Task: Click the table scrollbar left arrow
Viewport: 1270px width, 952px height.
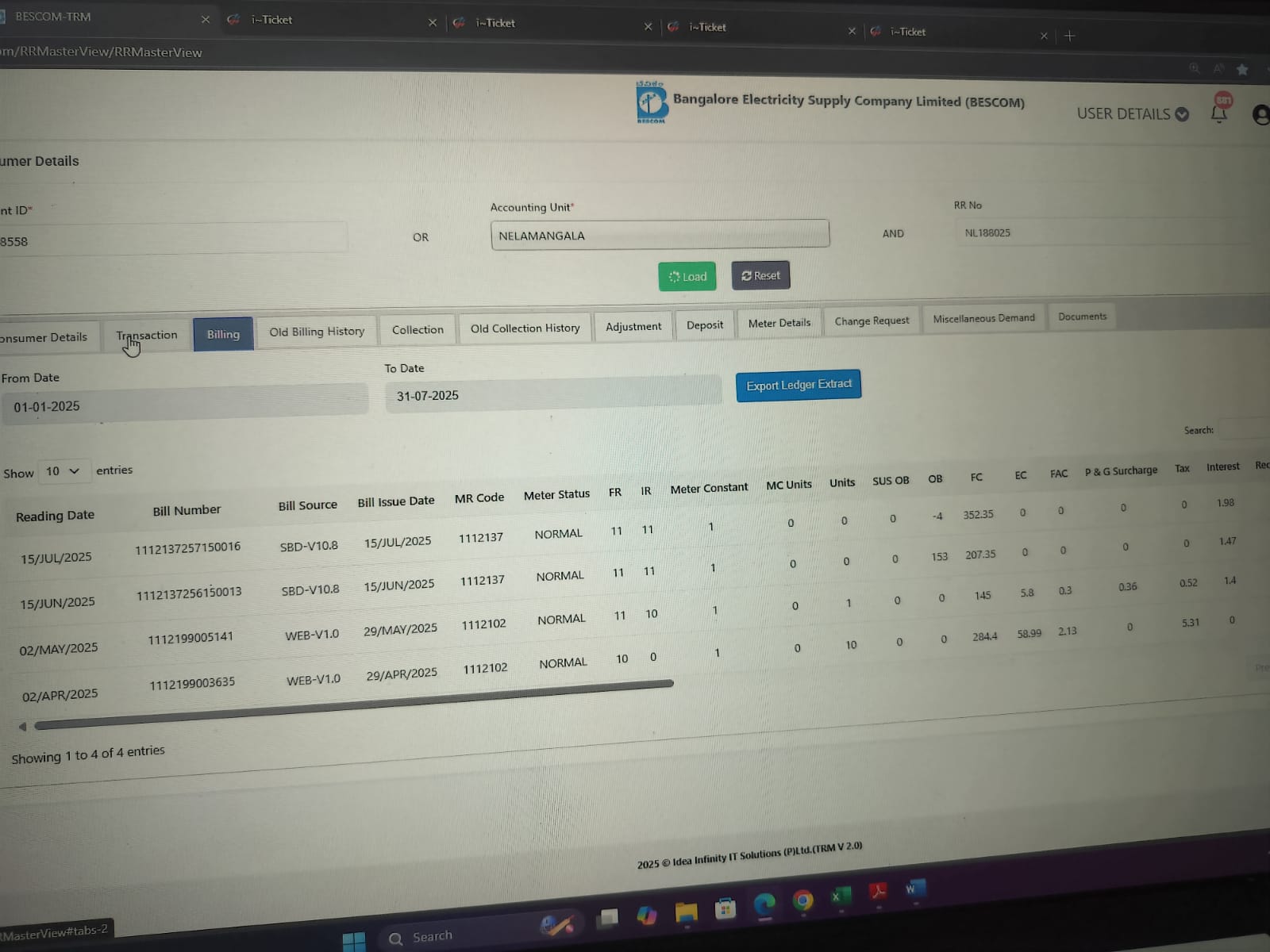Action: pyautogui.click(x=22, y=726)
